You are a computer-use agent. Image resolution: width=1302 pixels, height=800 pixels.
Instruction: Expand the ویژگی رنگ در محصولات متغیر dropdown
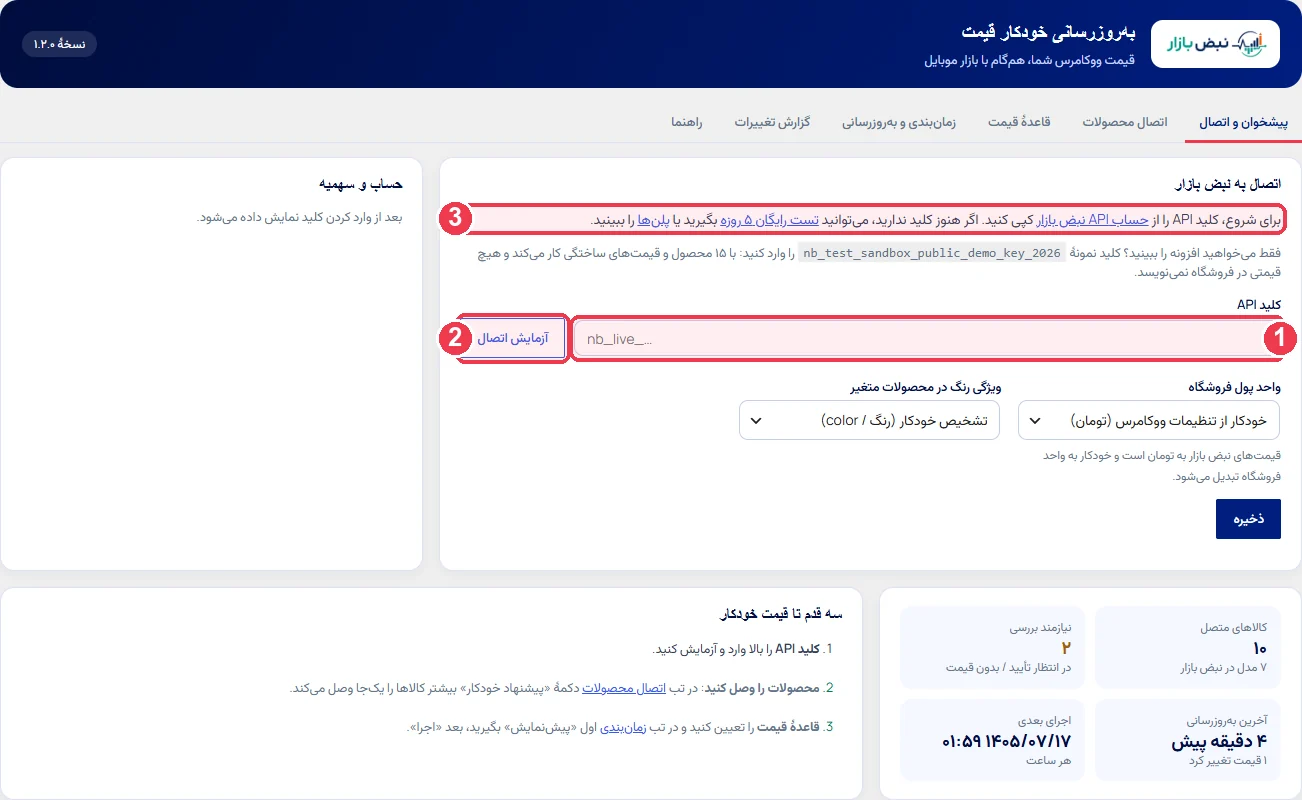[870, 420]
